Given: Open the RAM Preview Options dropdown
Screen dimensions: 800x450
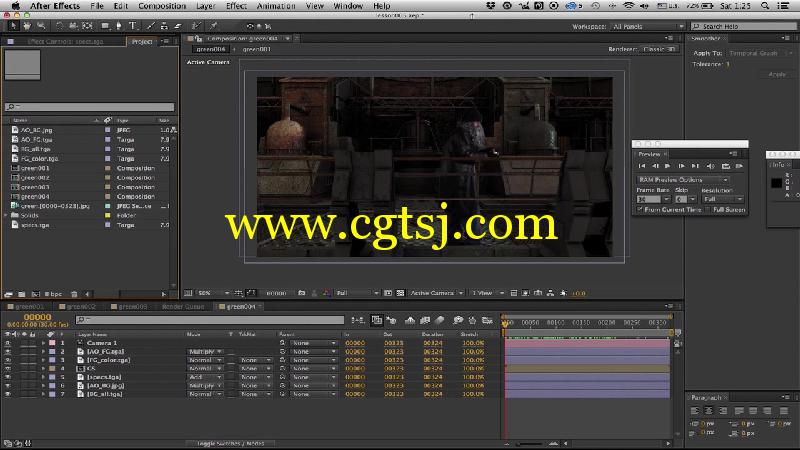Looking at the screenshot, I should pos(683,180).
